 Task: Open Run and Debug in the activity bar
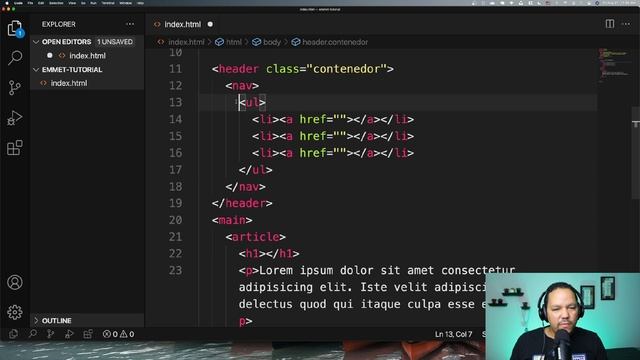15,118
